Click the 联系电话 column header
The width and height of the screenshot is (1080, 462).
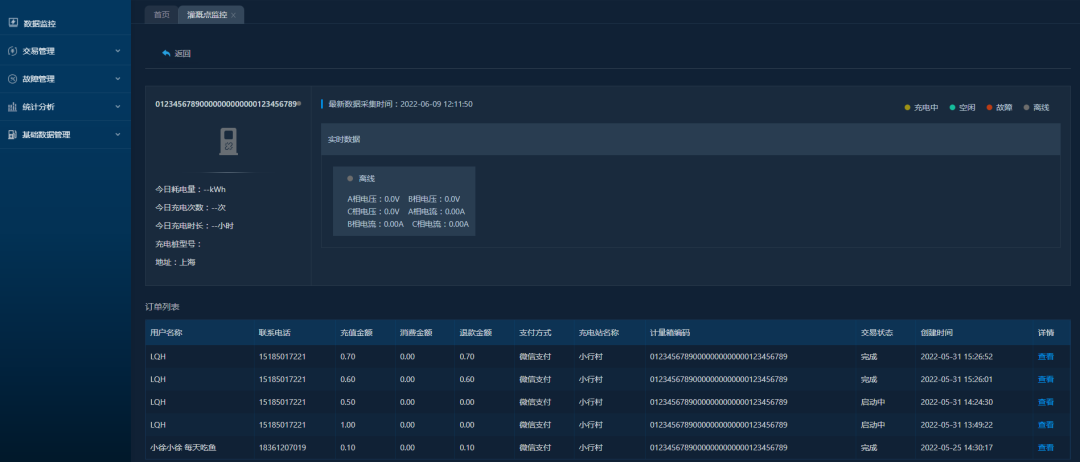click(274, 333)
